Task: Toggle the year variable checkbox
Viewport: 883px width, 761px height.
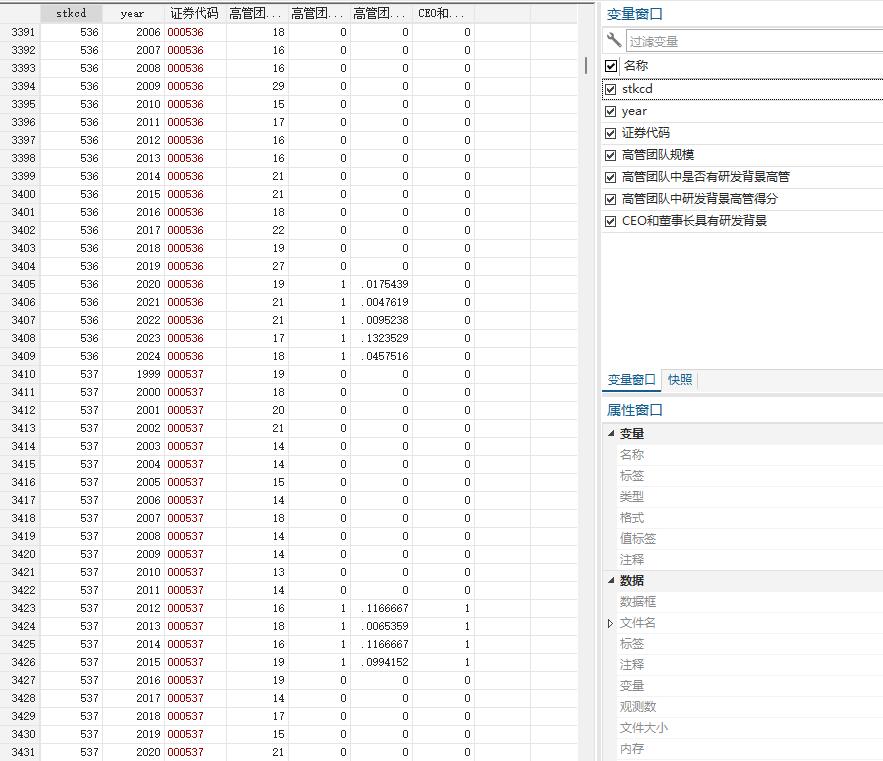Action: tap(610, 111)
